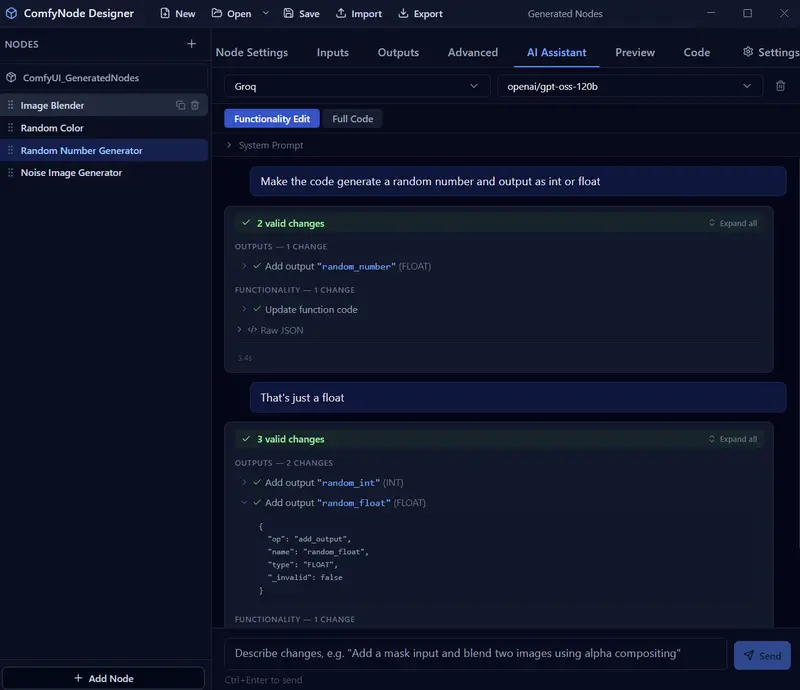Delete the Image Blender node via trash icon

point(196,104)
